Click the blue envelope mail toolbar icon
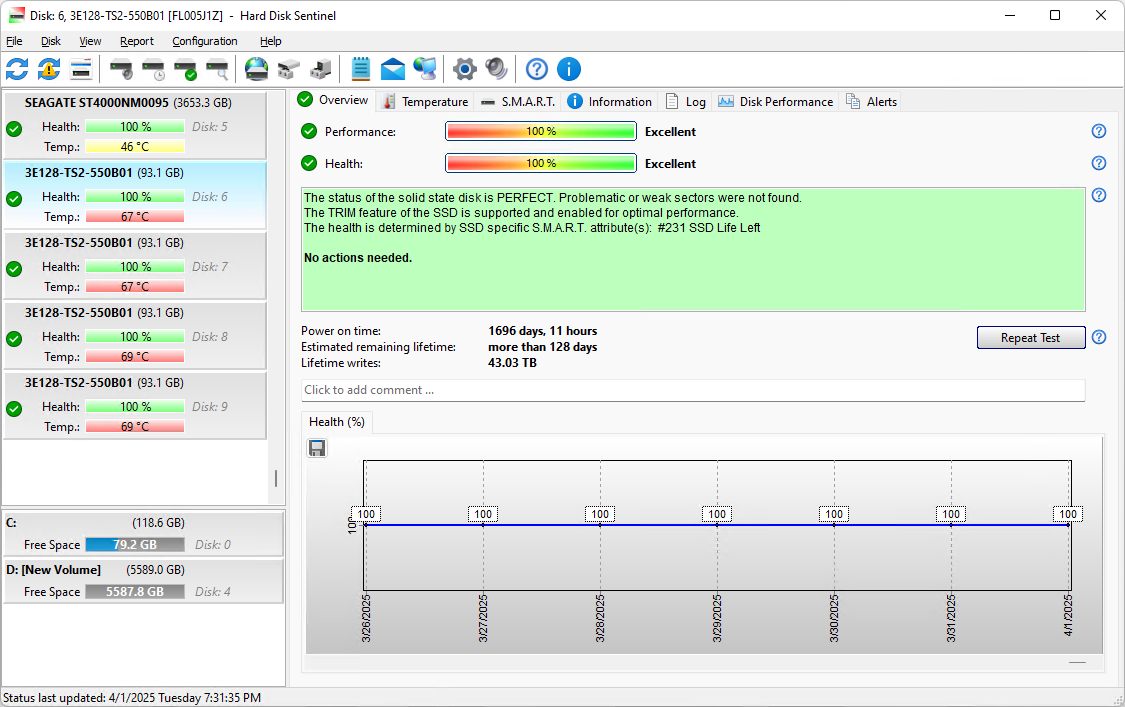 pos(392,70)
